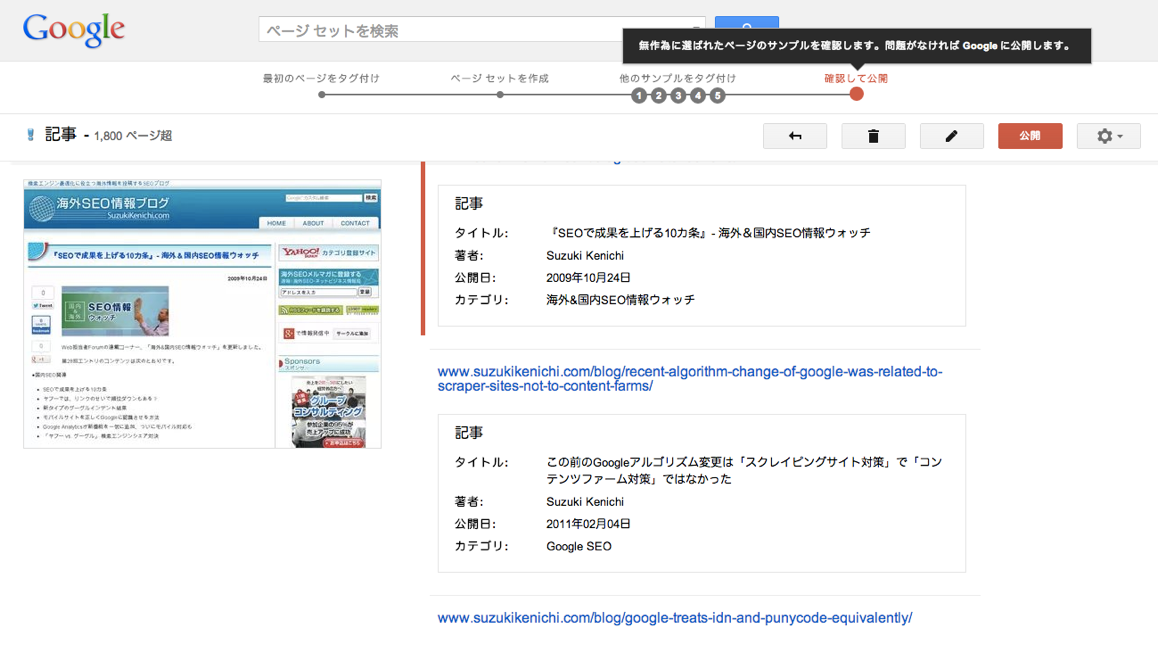
Task: Click date 2011年02月04日 in second card
Action: click(589, 524)
